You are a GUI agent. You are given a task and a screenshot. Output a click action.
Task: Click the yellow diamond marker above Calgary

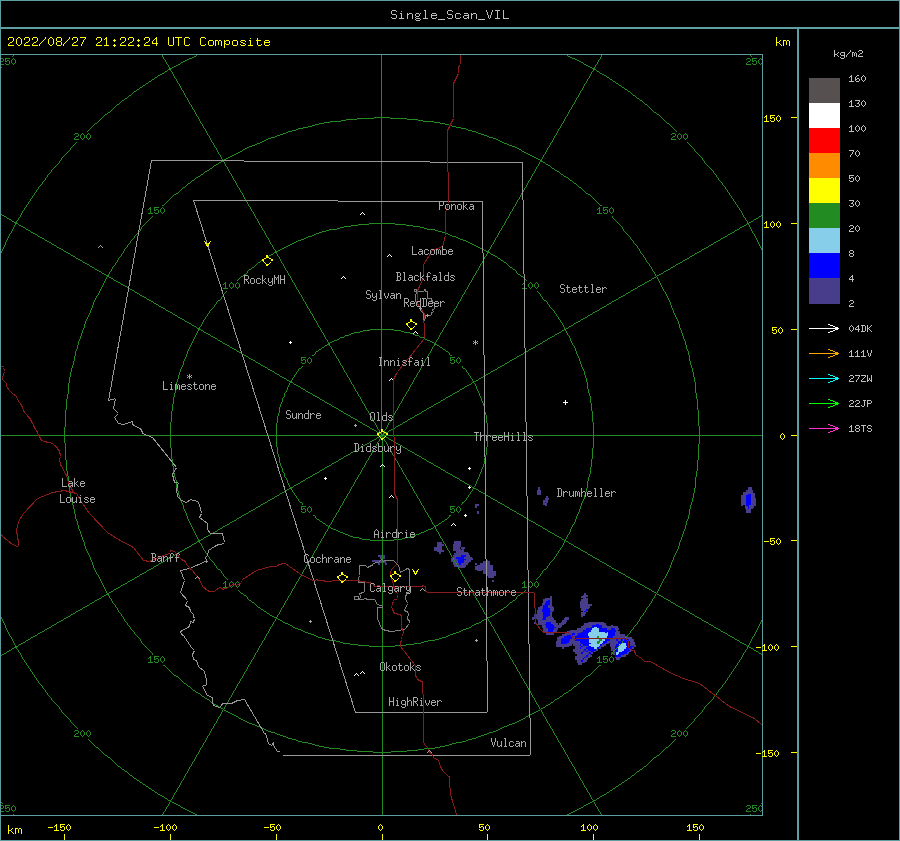[x=395, y=576]
